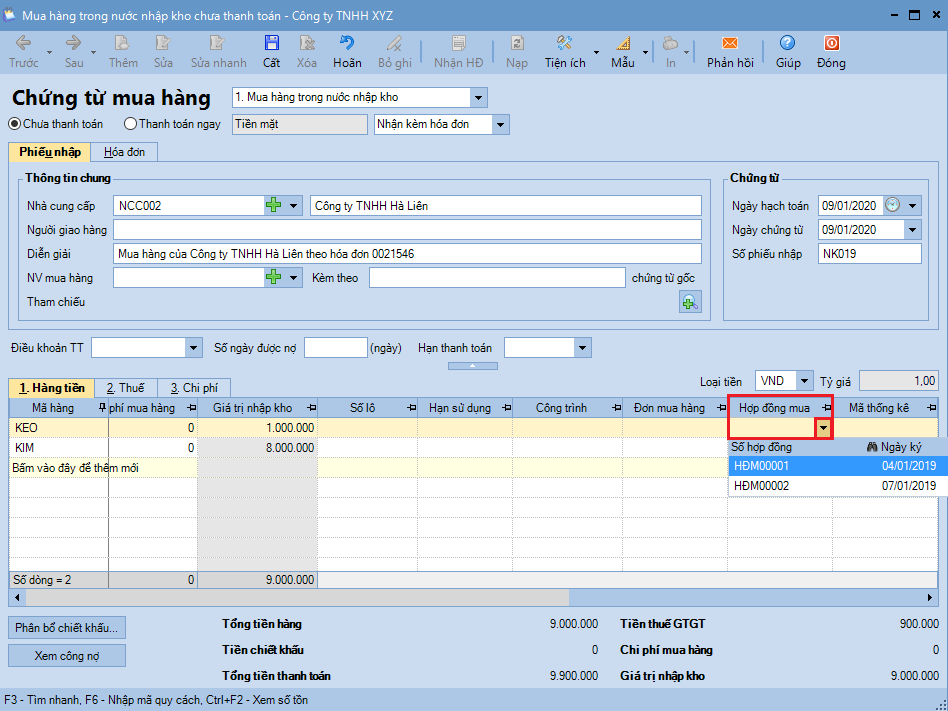Image resolution: width=948 pixels, height=711 pixels.
Task: Select Chưa thanh toán radio button
Action: point(15,124)
